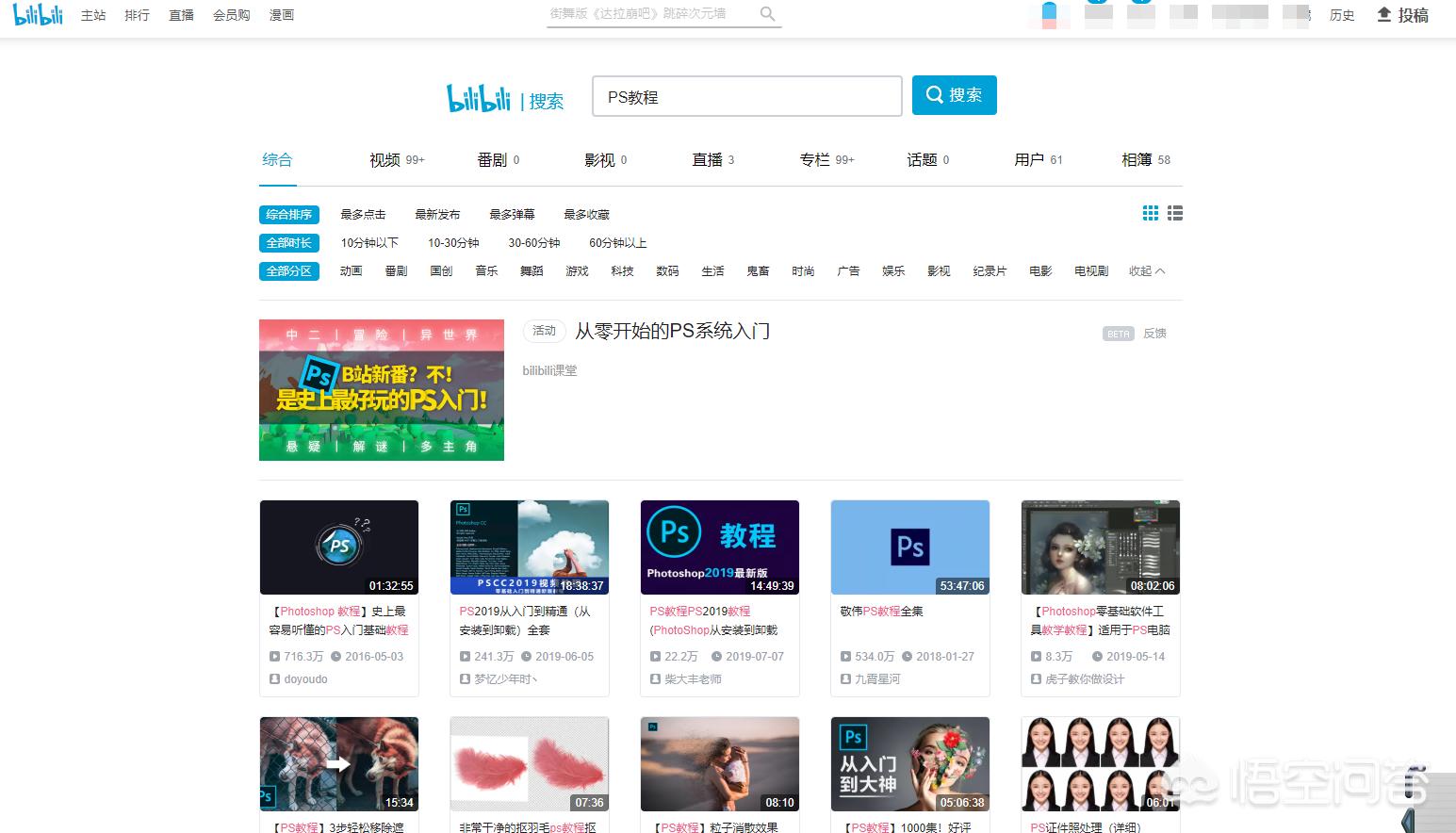
Task: Focus the PS教程 search input field
Action: point(746,96)
